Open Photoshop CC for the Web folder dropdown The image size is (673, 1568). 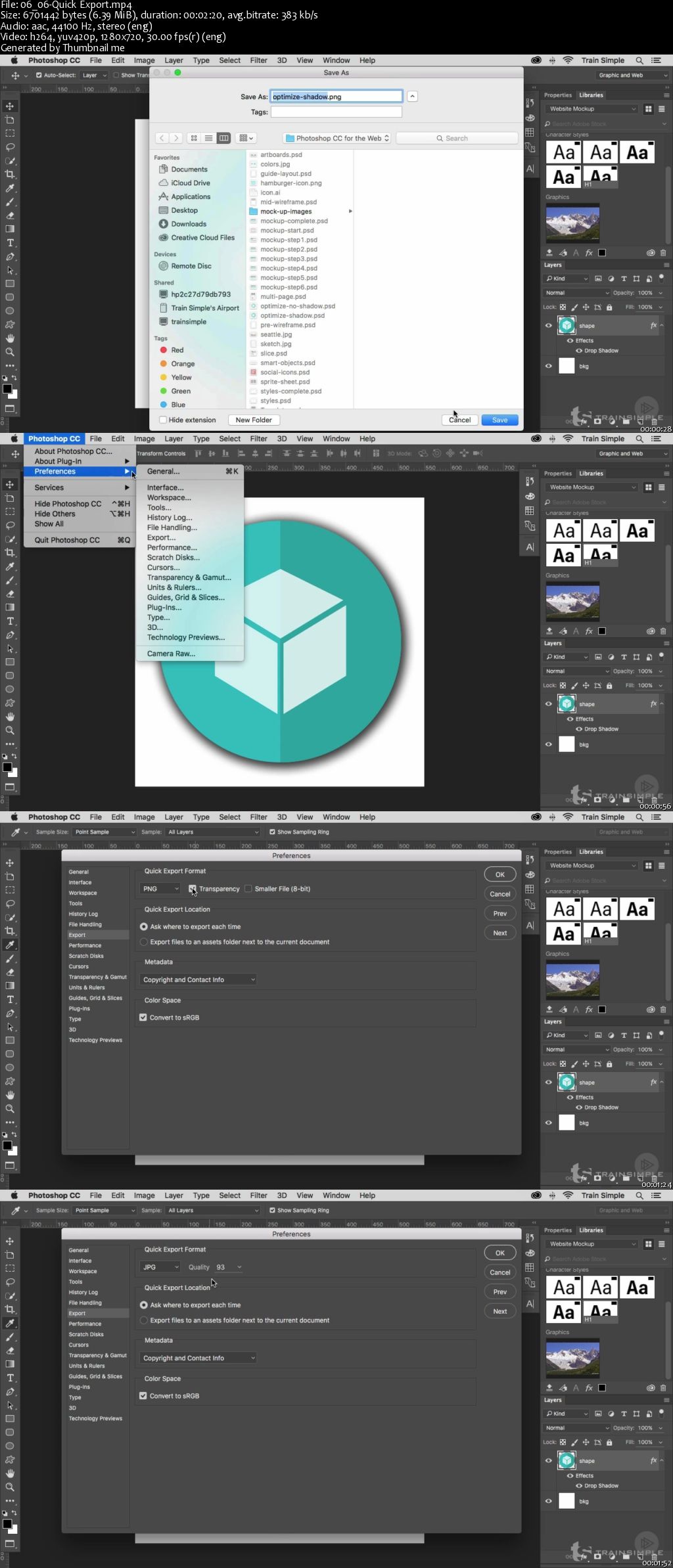pyautogui.click(x=337, y=138)
